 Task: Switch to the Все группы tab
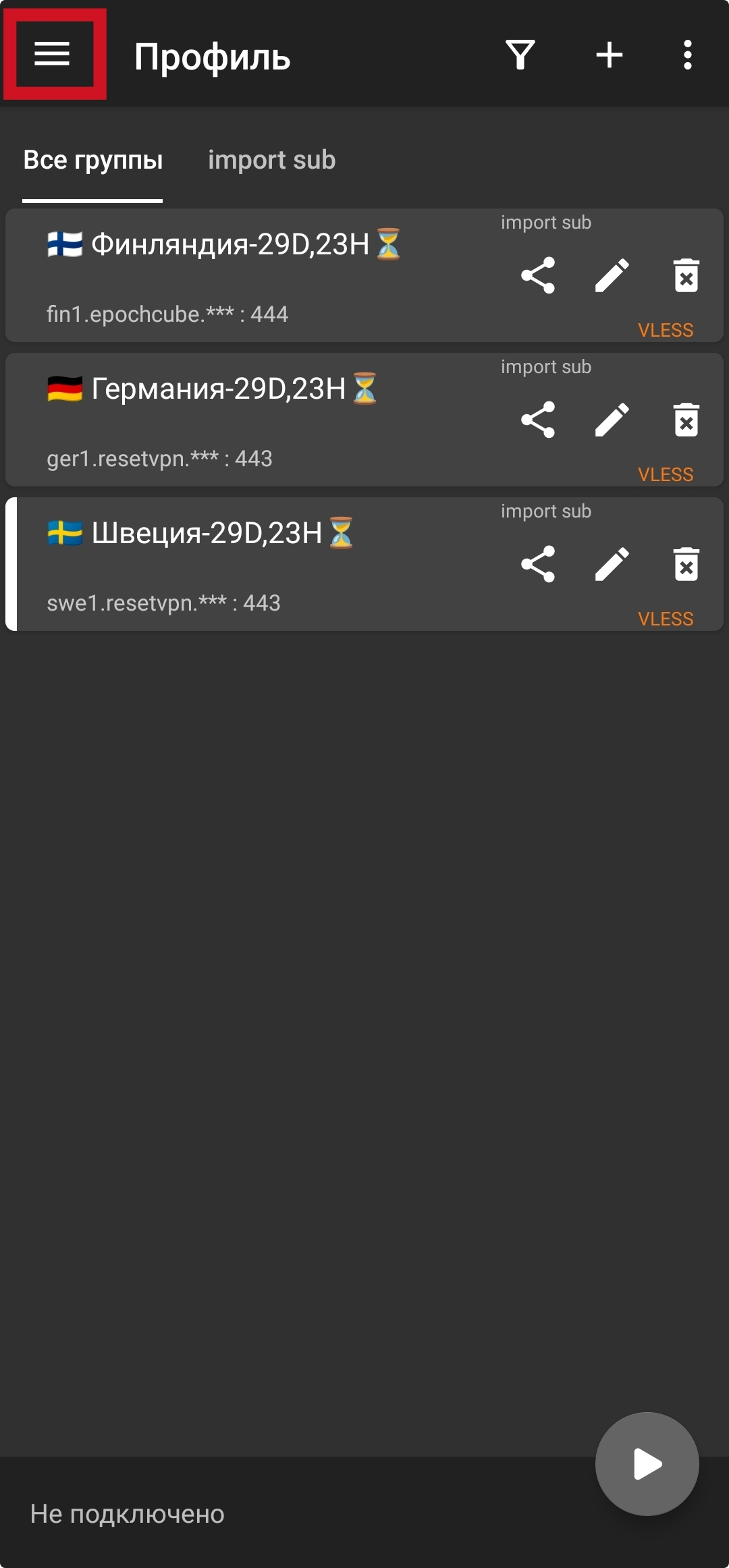click(93, 161)
